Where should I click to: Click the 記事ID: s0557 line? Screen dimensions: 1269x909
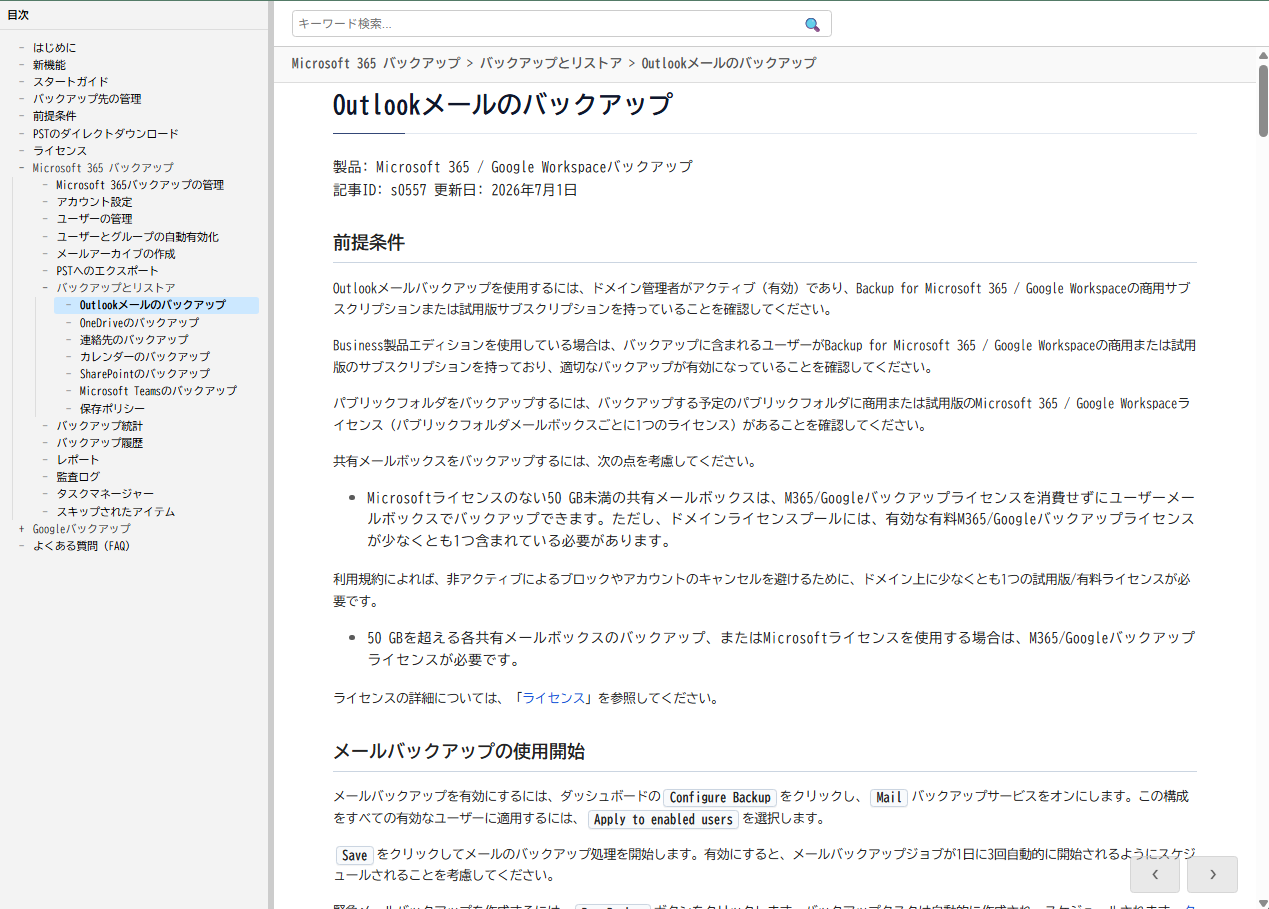pos(455,190)
